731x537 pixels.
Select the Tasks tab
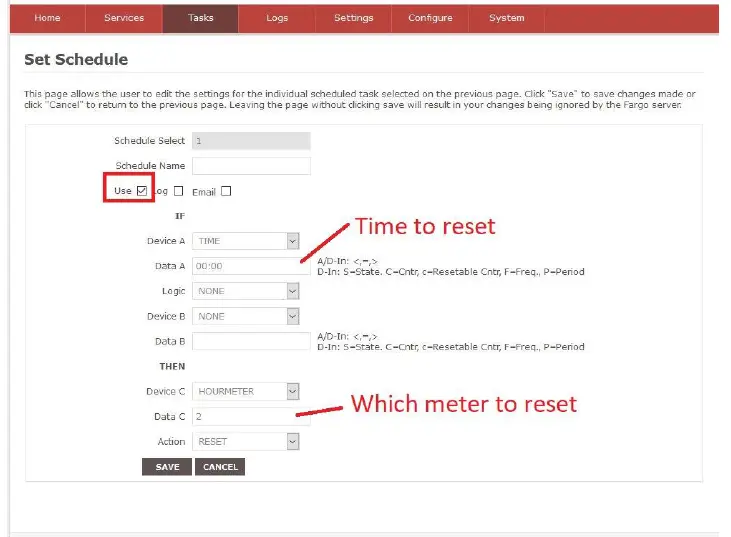(x=200, y=18)
